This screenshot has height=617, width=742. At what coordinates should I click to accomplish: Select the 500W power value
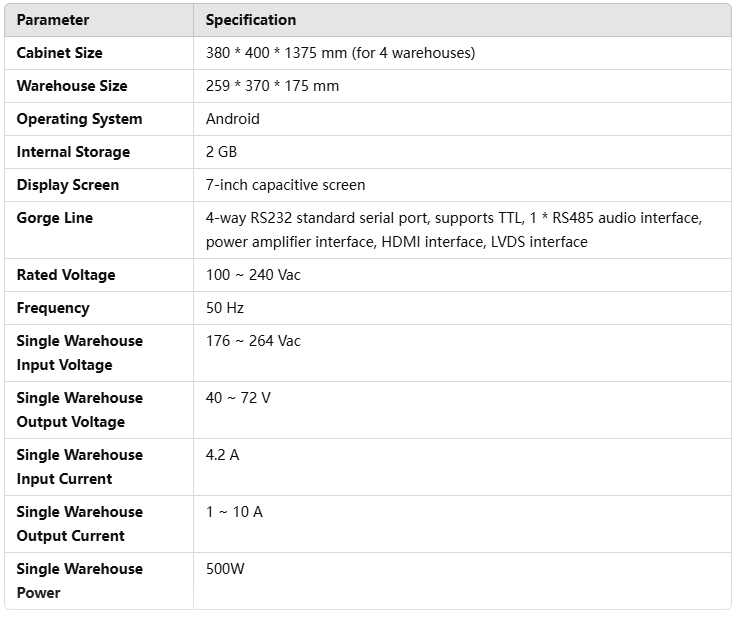pos(225,569)
